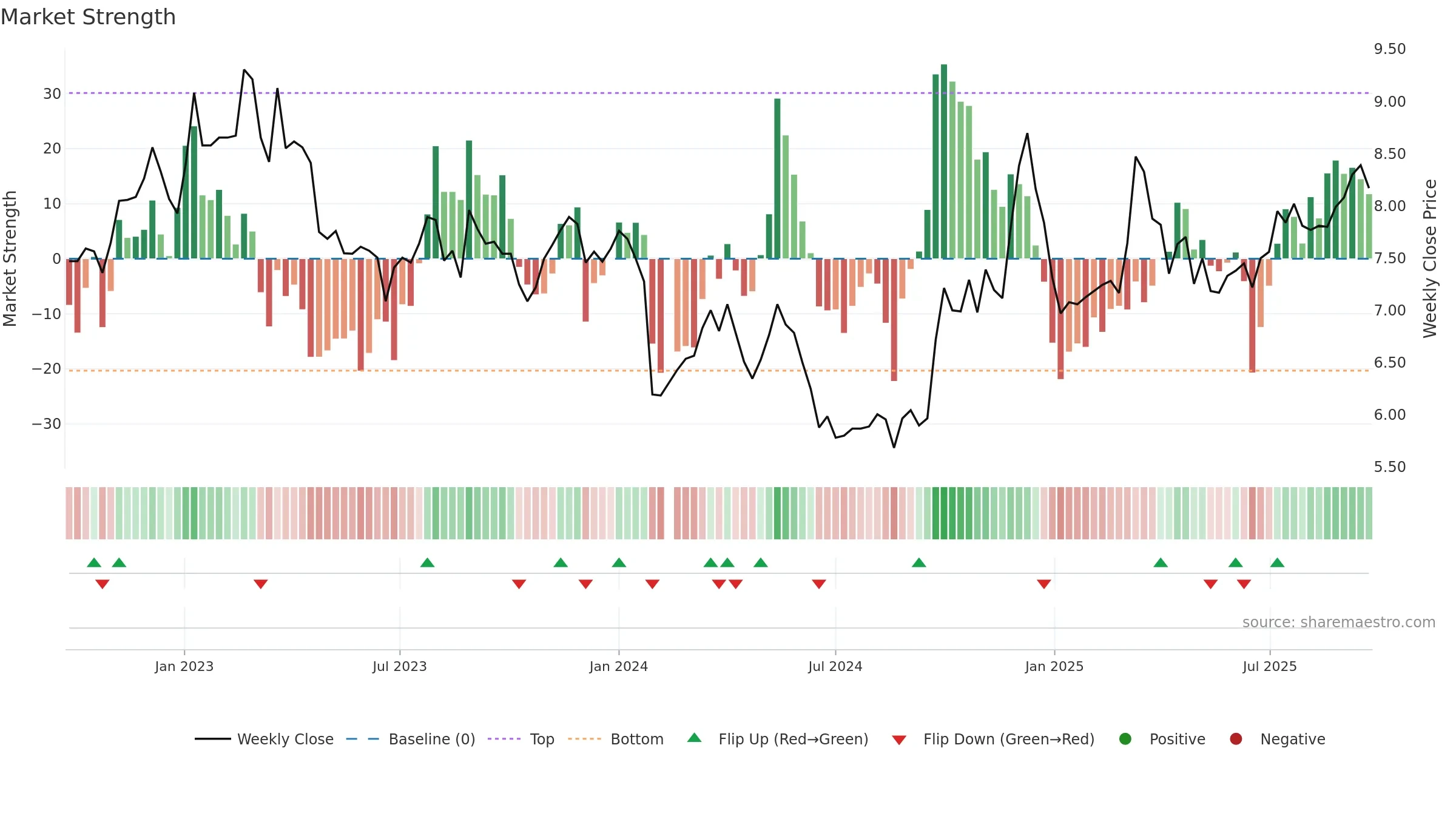Toggle the Baseline (0) legend entry
Viewport: 1456px width, 819px height.
coord(410,739)
